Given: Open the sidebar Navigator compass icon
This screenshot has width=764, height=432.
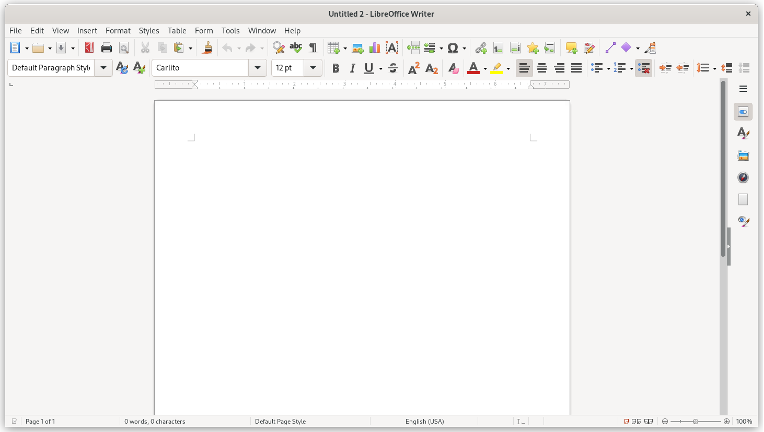Looking at the screenshot, I should click(743, 177).
